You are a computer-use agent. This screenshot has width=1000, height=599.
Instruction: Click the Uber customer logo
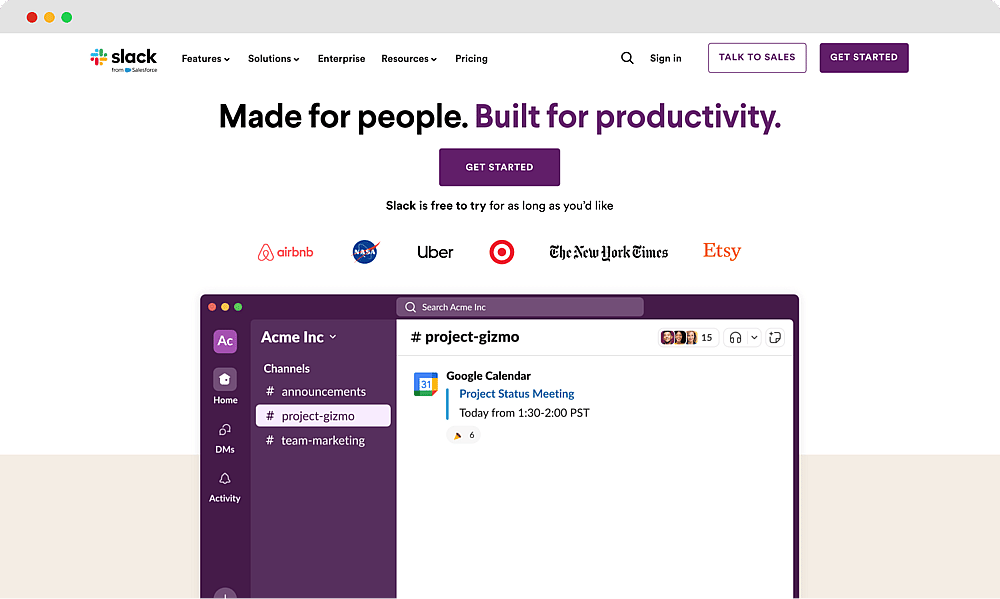click(x=435, y=253)
